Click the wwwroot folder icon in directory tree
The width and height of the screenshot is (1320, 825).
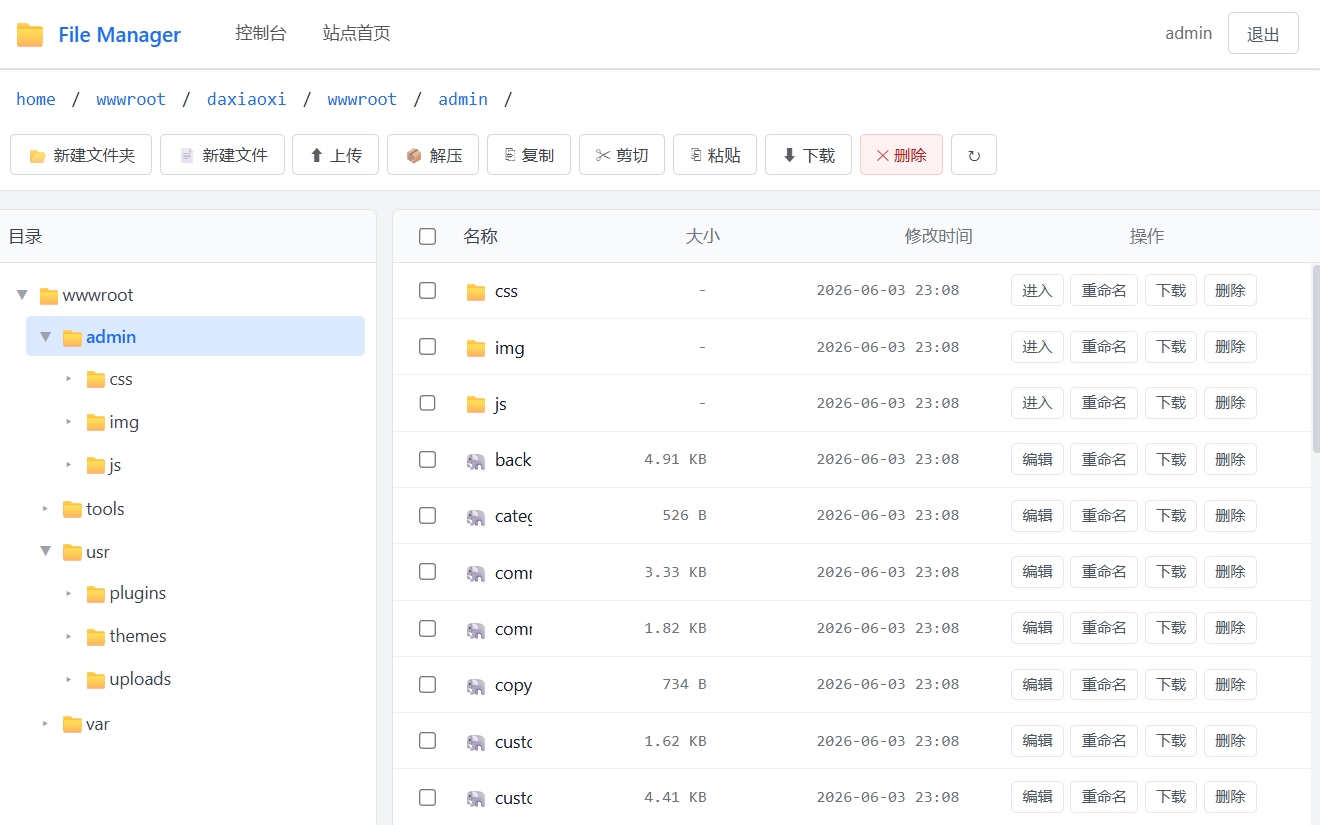pyautogui.click(x=49, y=295)
